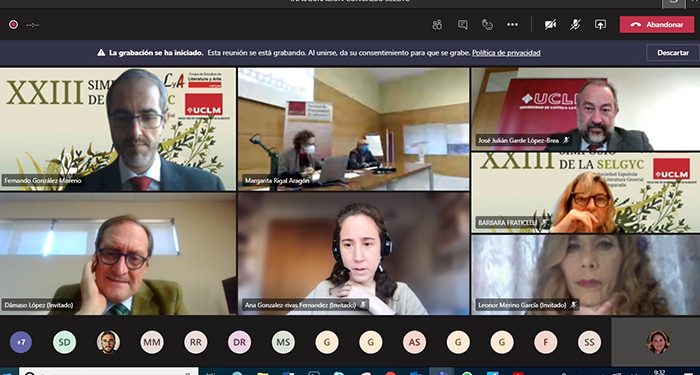The image size is (700, 375).
Task: Open the More actions ellipsis menu
Action: (x=512, y=25)
